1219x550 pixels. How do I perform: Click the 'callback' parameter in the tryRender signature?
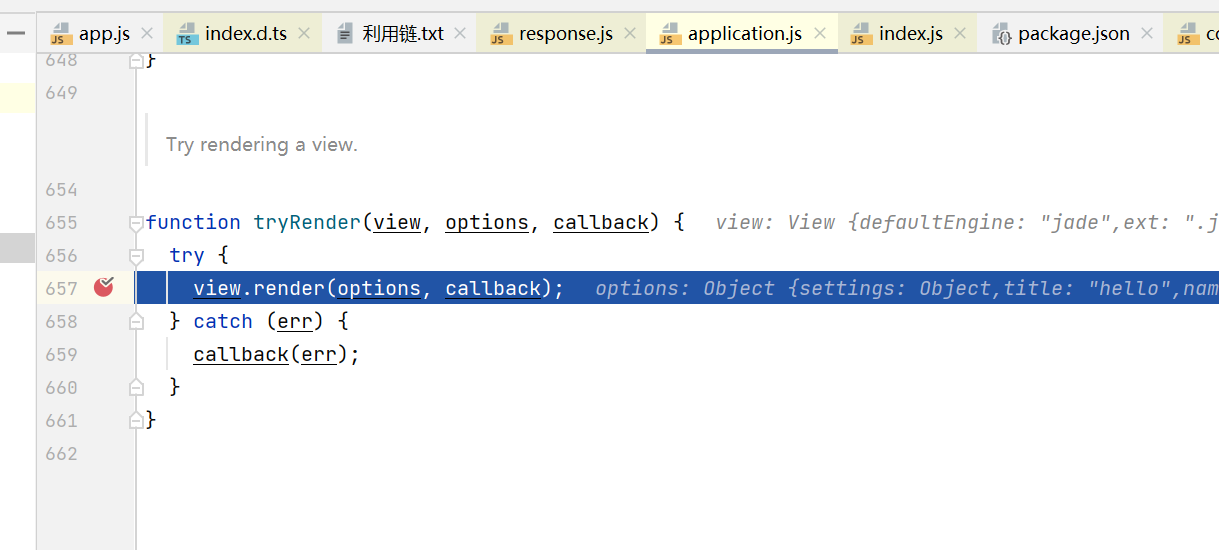[601, 222]
